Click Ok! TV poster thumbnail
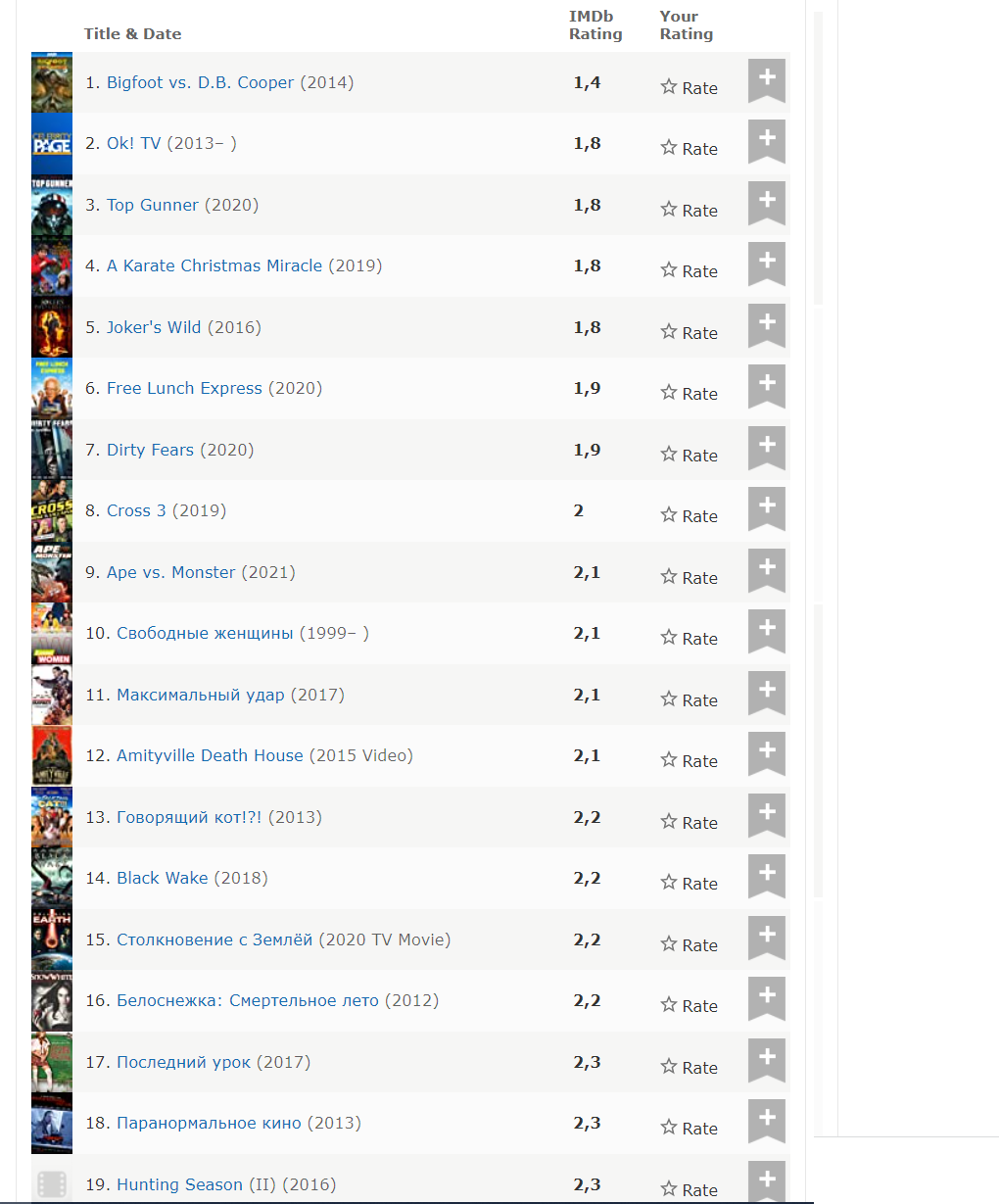The image size is (999, 1204). [x=52, y=144]
